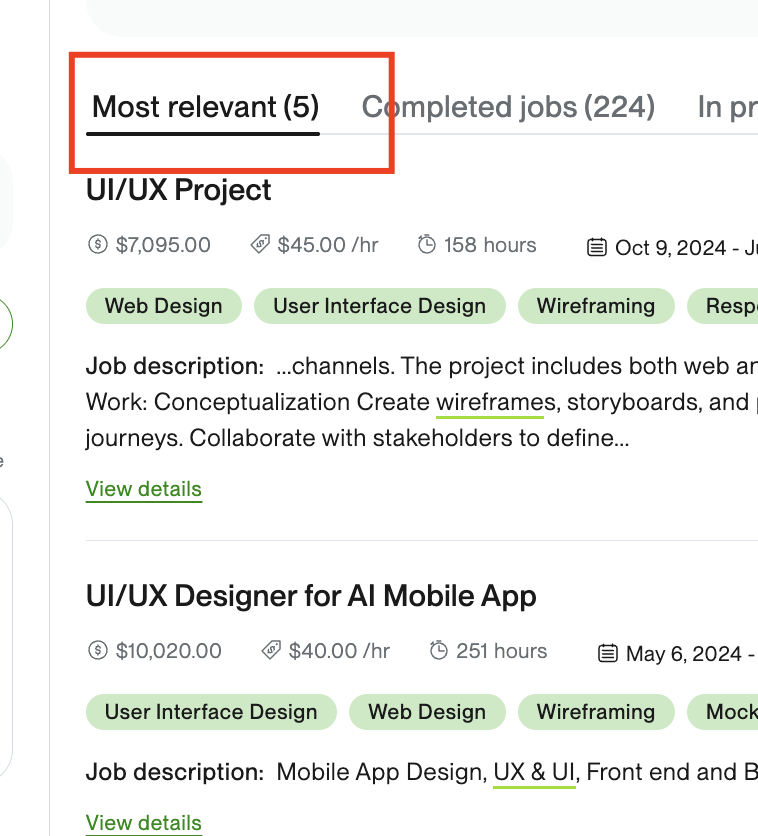Click Wireframing tag under AI Mobile App
Image resolution: width=758 pixels, height=836 pixels.
[x=596, y=712]
